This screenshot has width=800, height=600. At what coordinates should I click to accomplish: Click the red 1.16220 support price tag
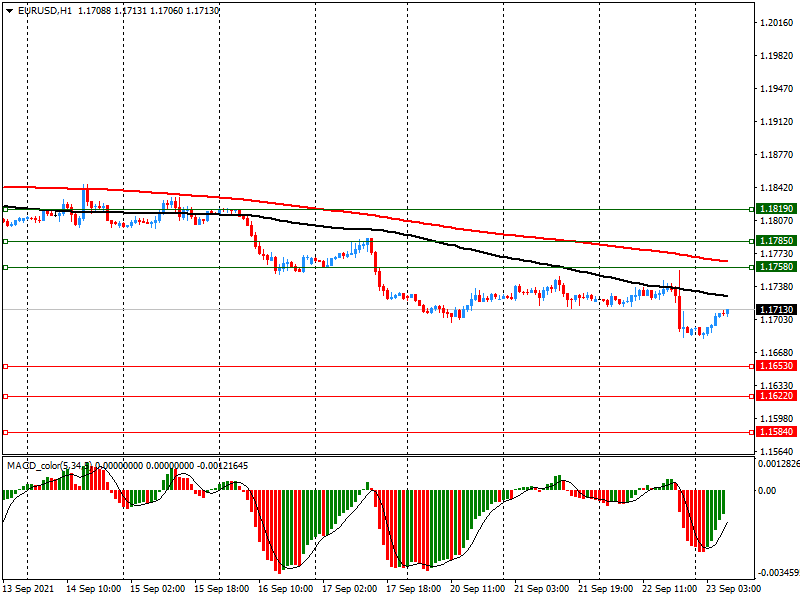pos(777,396)
